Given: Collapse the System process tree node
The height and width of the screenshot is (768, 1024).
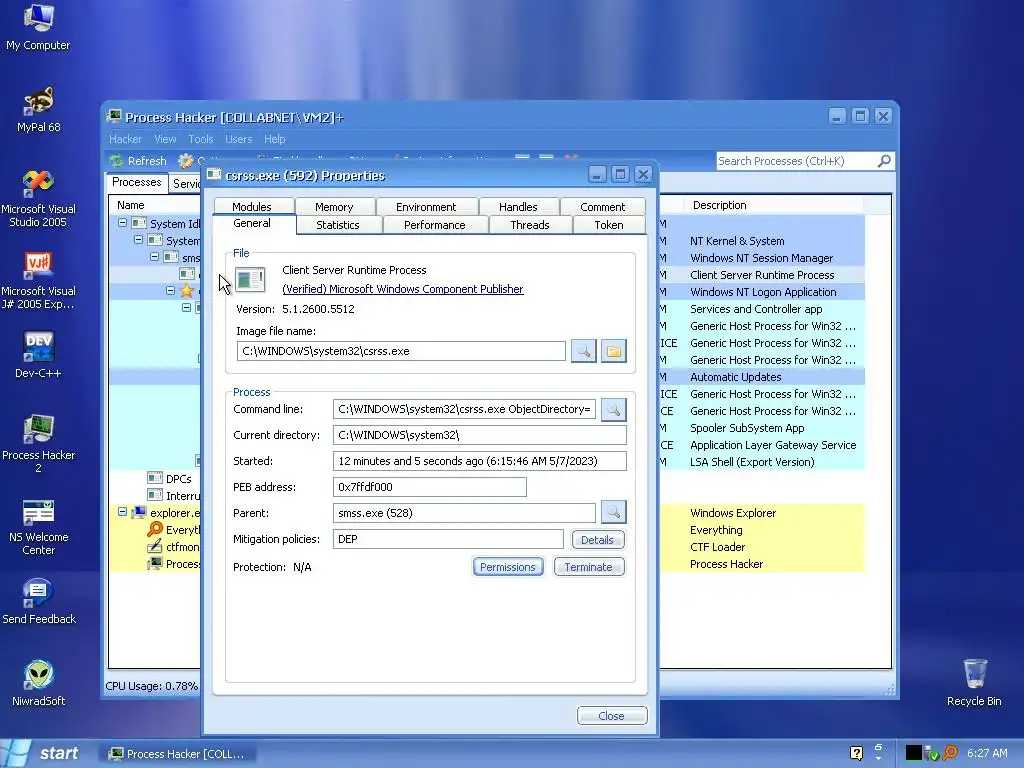Looking at the screenshot, I should click(x=138, y=240).
